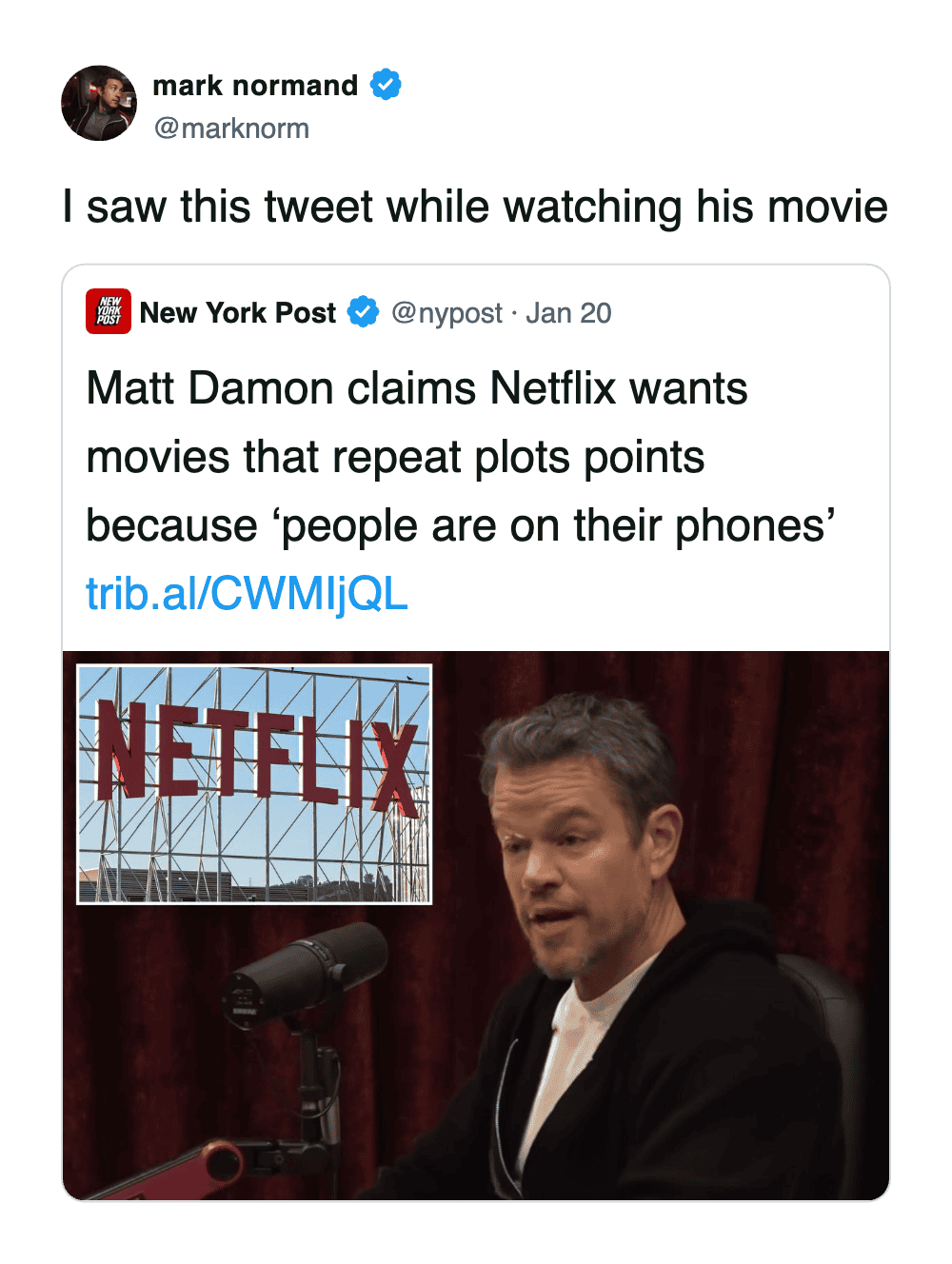
Task: Click the verified badge beside mark normand
Action: 386,85
